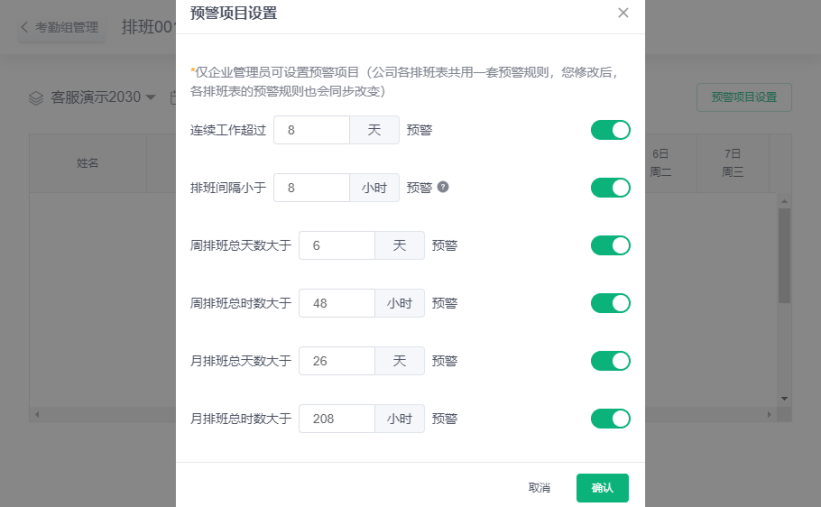This screenshot has width=821, height=507.
Task: Toggle the 周排班总时数大于 warning switch
Action: pyautogui.click(x=611, y=303)
